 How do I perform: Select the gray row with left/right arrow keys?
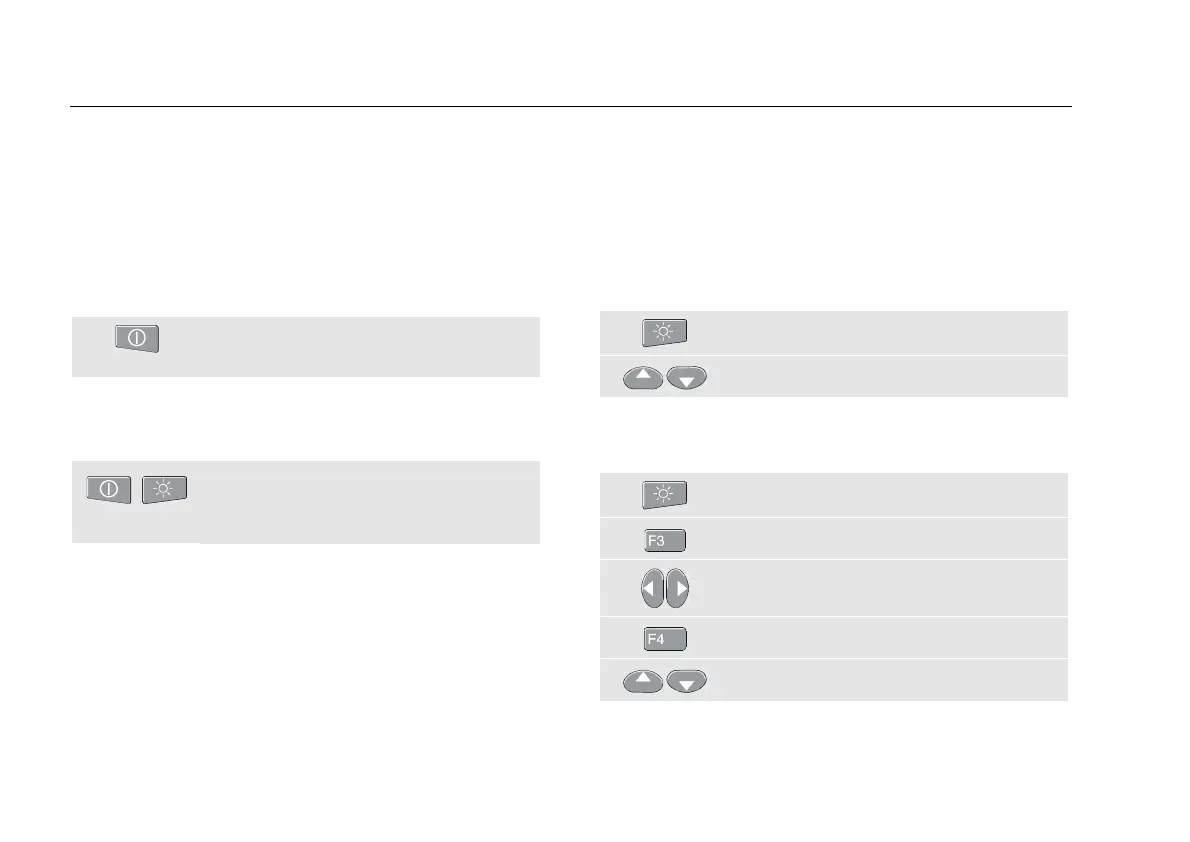click(x=833, y=588)
